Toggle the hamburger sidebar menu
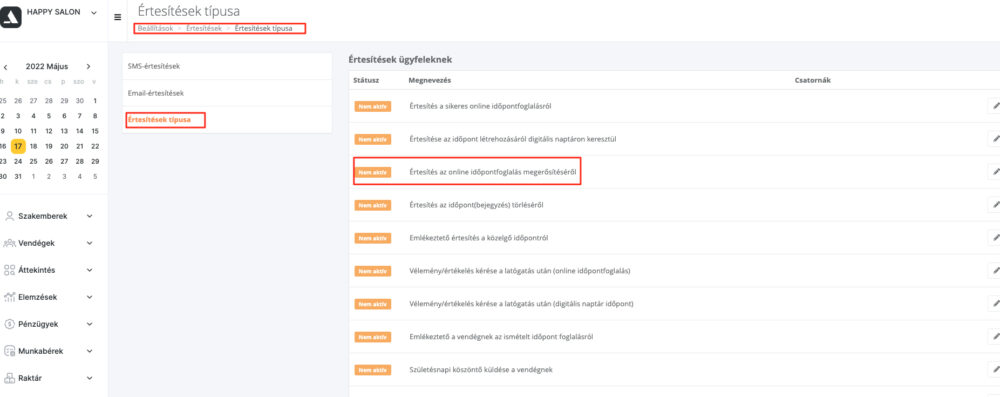 pos(117,17)
